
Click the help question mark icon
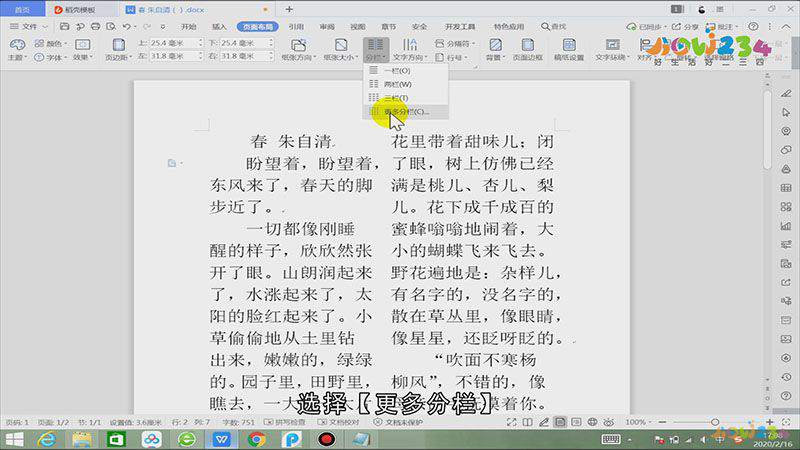753,26
